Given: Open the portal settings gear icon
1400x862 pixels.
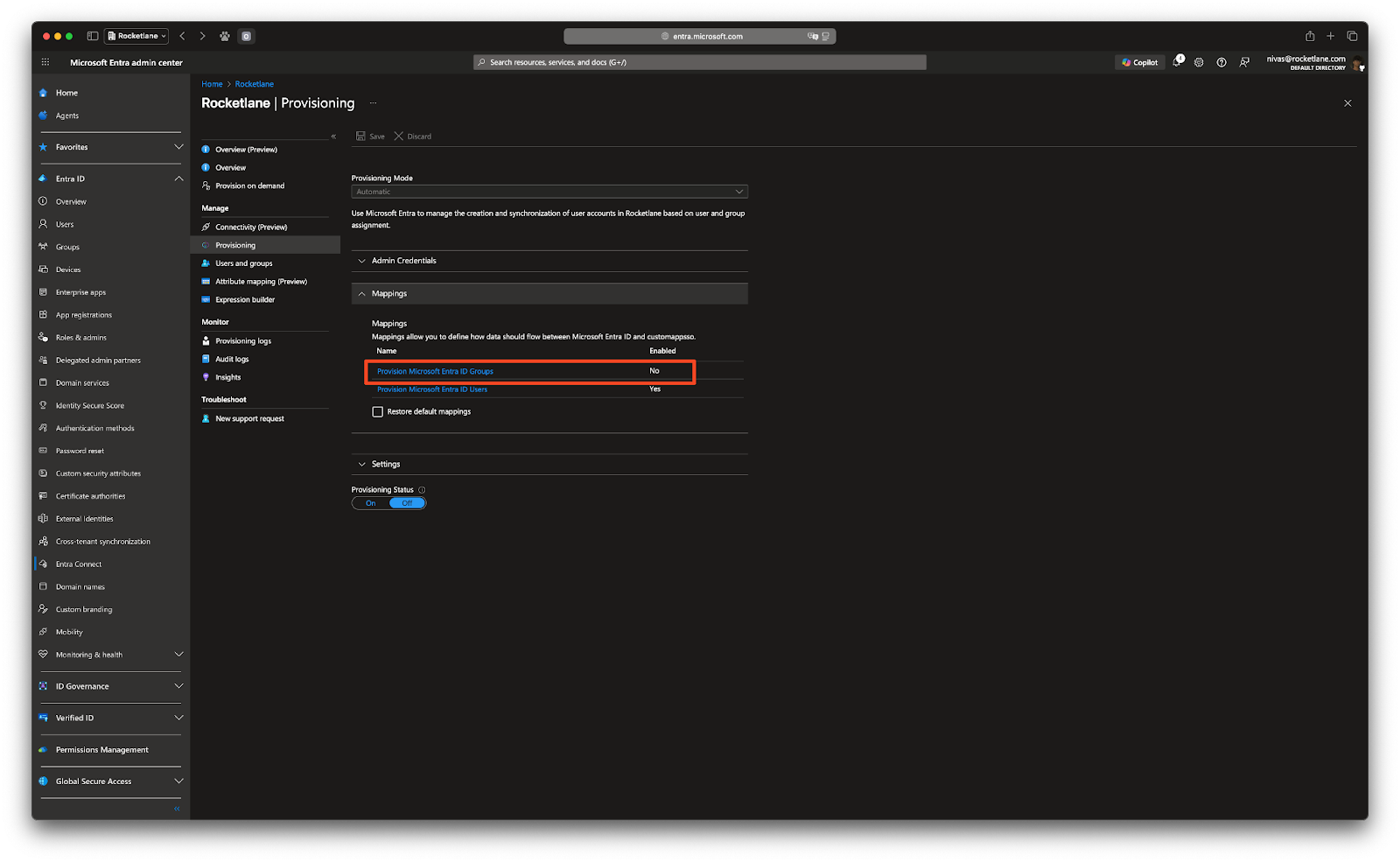Looking at the screenshot, I should (x=1199, y=62).
